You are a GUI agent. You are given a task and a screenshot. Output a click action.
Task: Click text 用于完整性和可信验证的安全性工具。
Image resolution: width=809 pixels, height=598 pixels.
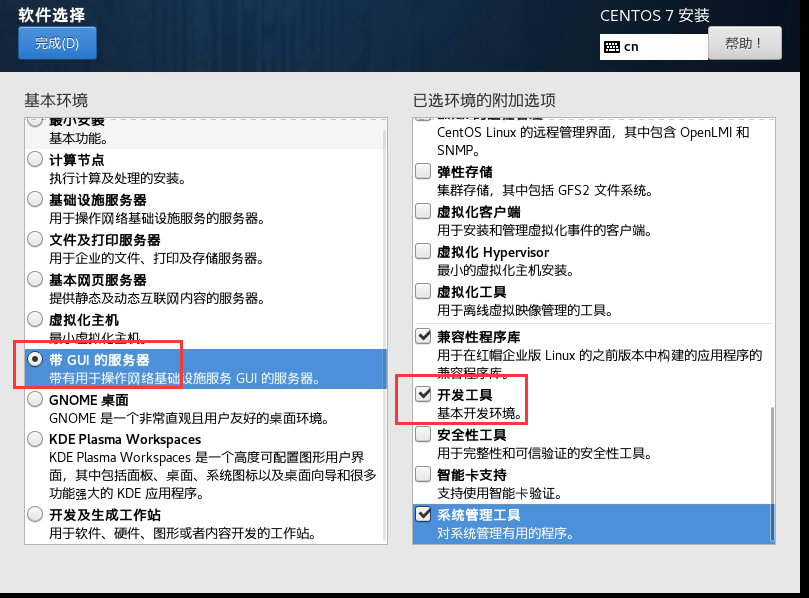tap(545, 454)
